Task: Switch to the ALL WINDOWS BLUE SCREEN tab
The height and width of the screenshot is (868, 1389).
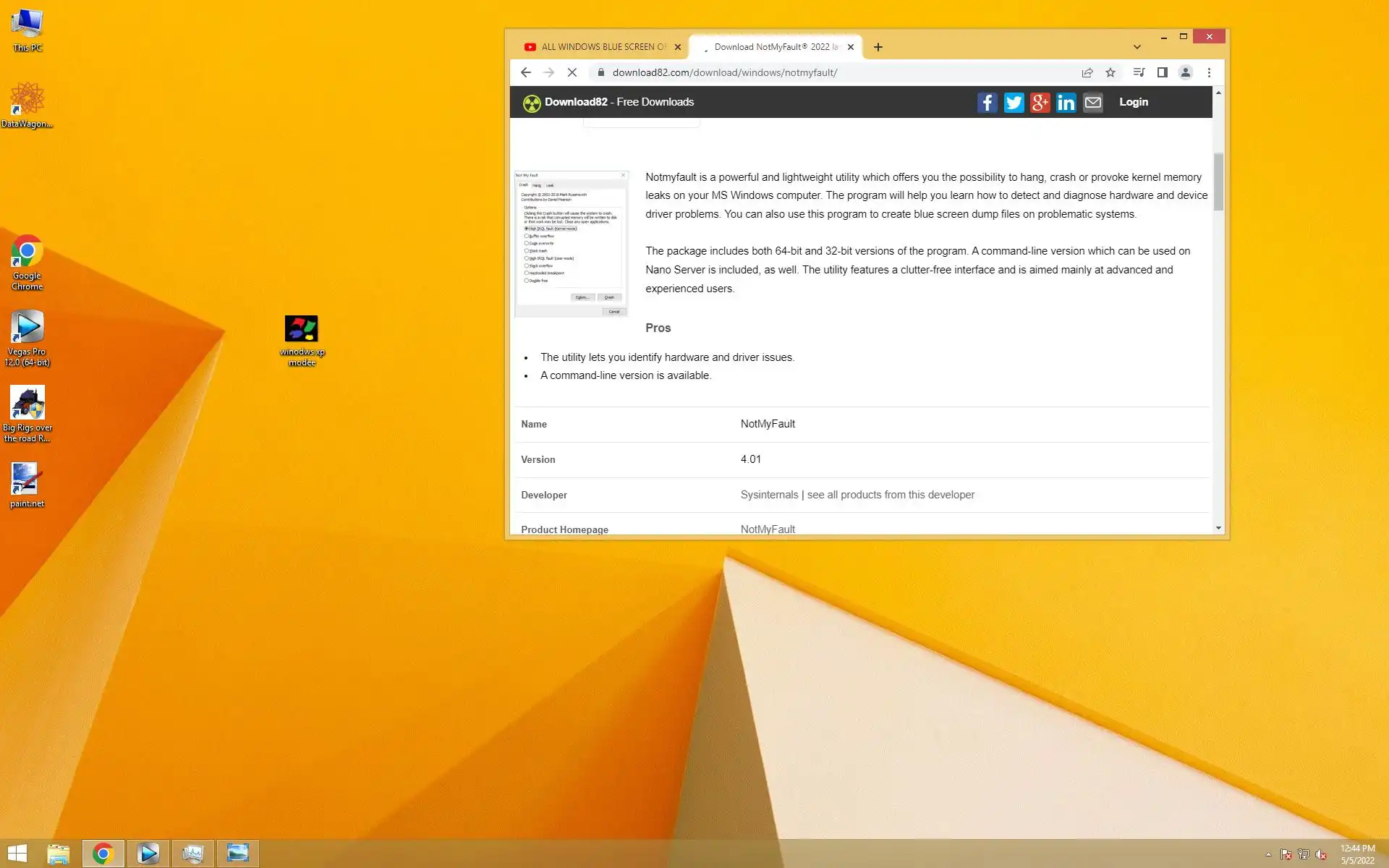Action: (603, 47)
